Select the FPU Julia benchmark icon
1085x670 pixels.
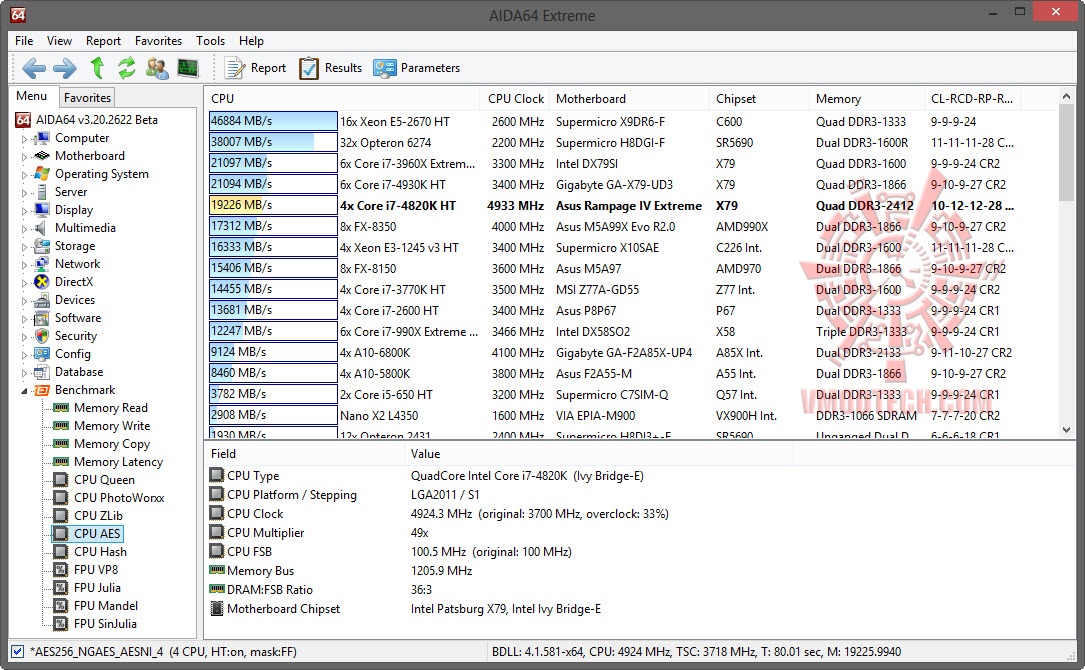pos(61,588)
